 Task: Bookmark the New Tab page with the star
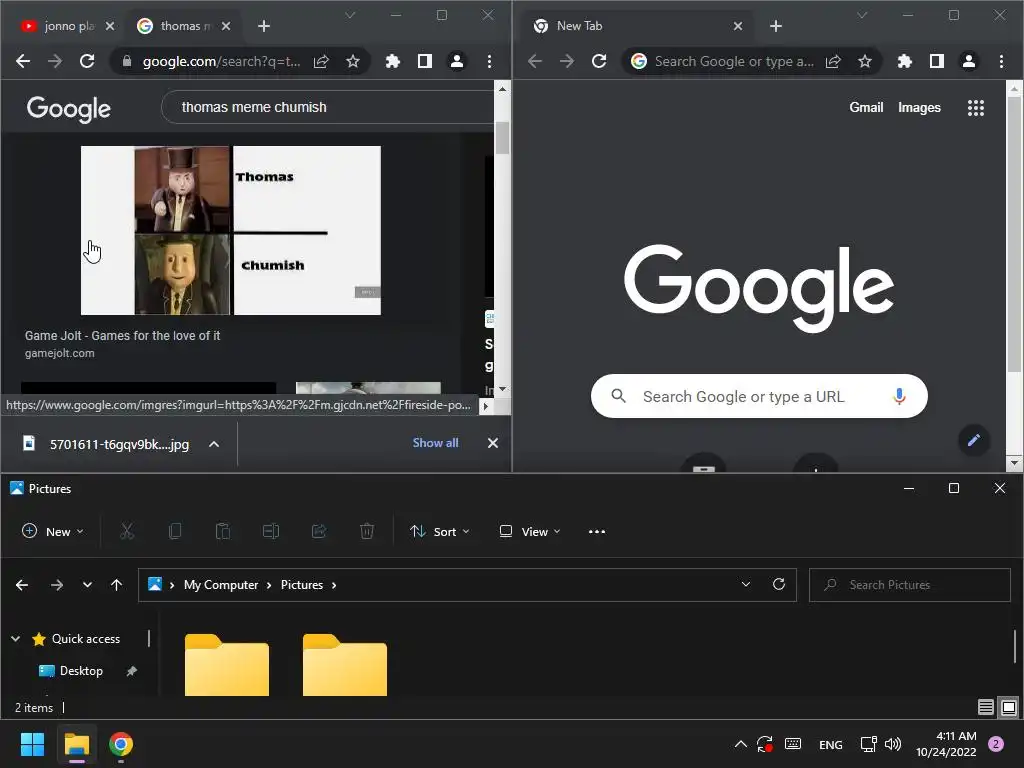[x=865, y=61]
